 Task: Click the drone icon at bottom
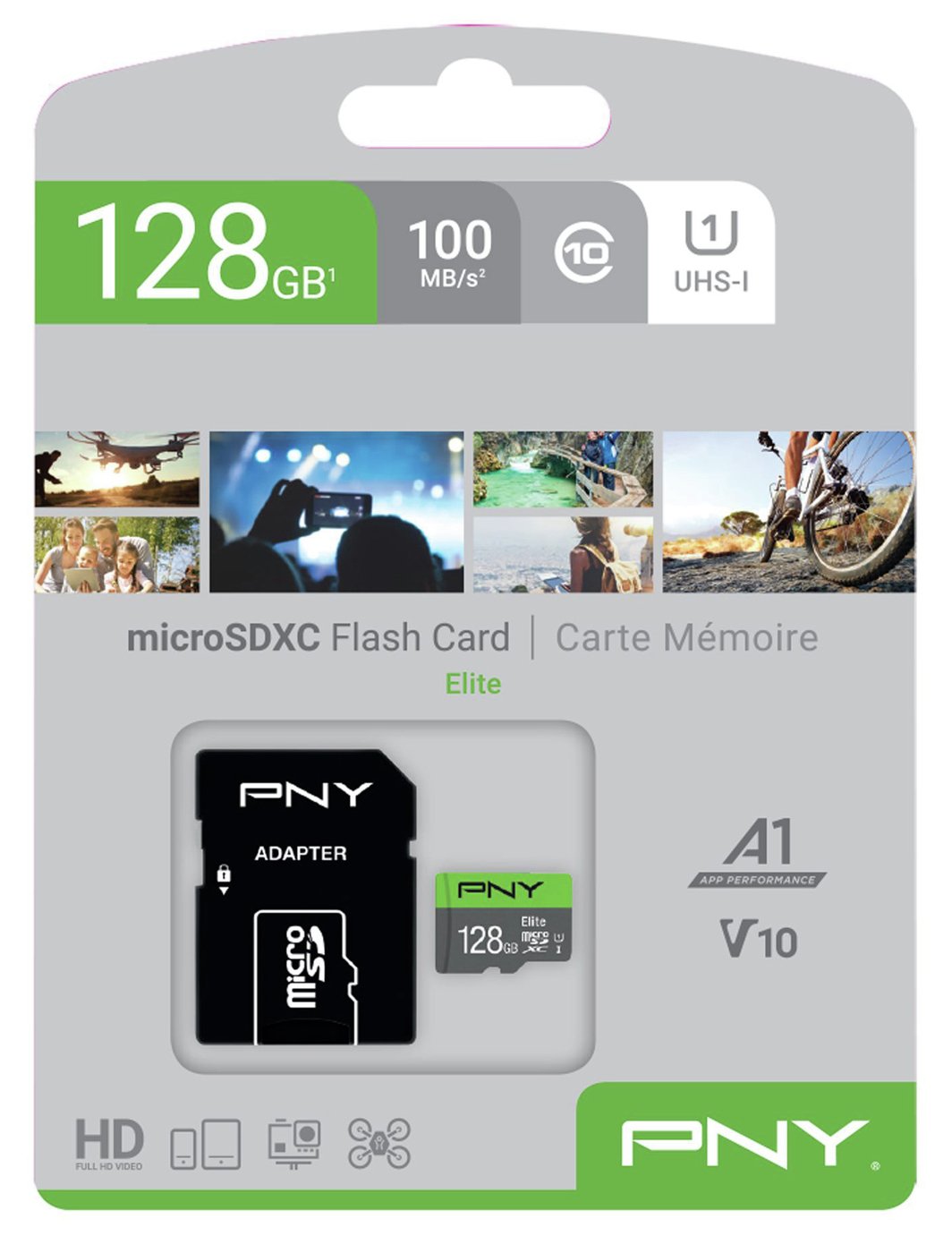378,1143
